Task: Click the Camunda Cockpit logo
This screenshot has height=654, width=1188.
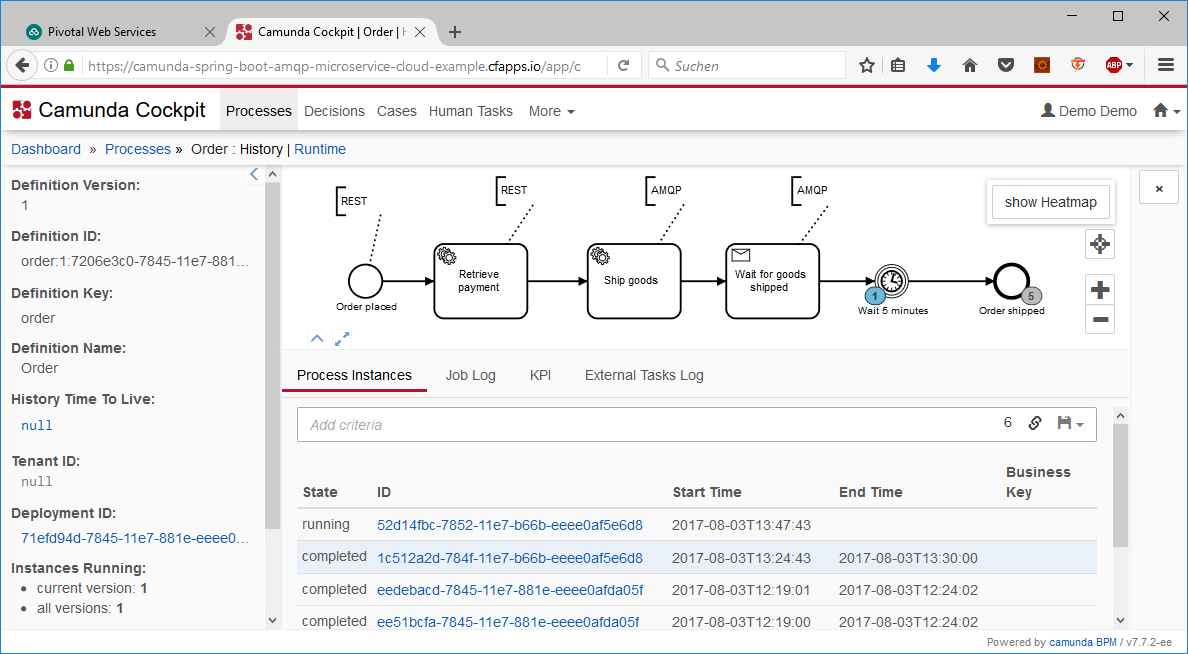Action: pyautogui.click(x=109, y=111)
